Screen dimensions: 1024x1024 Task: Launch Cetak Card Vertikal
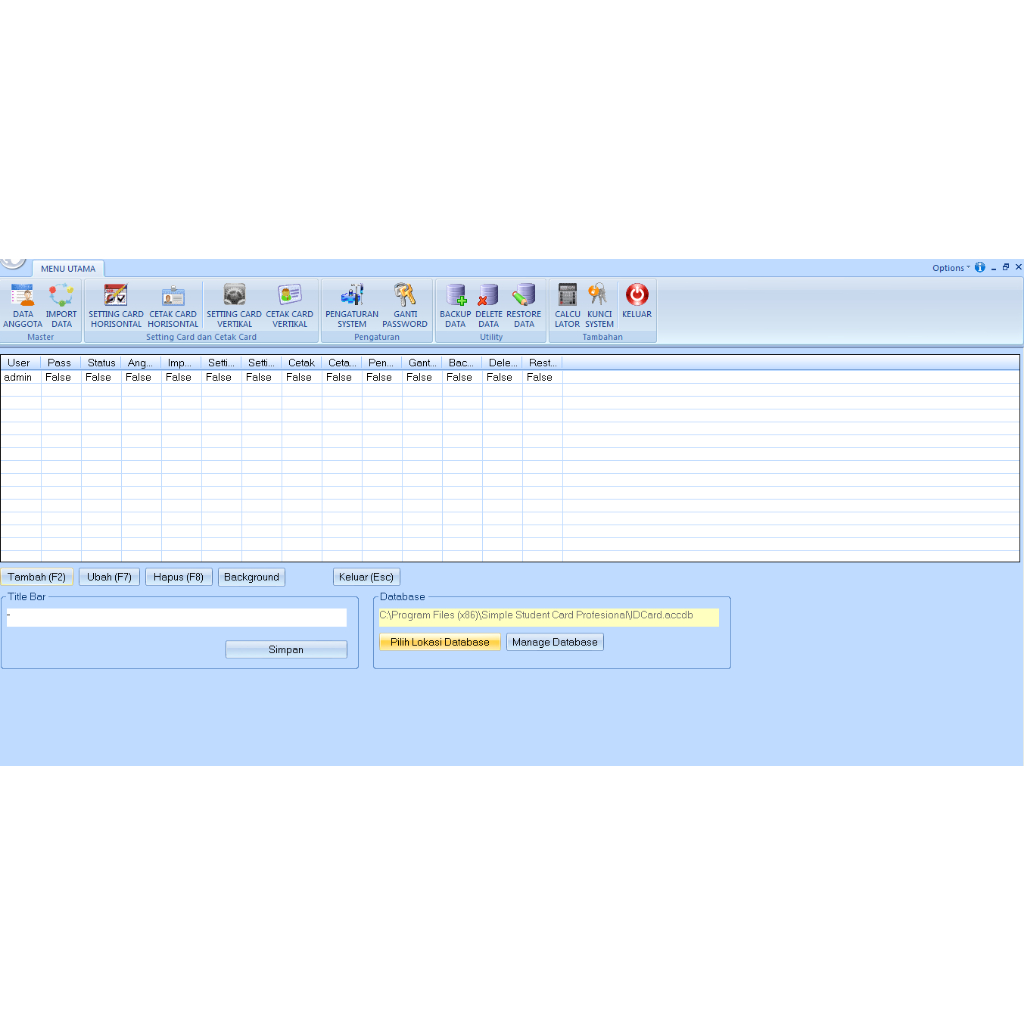point(289,305)
